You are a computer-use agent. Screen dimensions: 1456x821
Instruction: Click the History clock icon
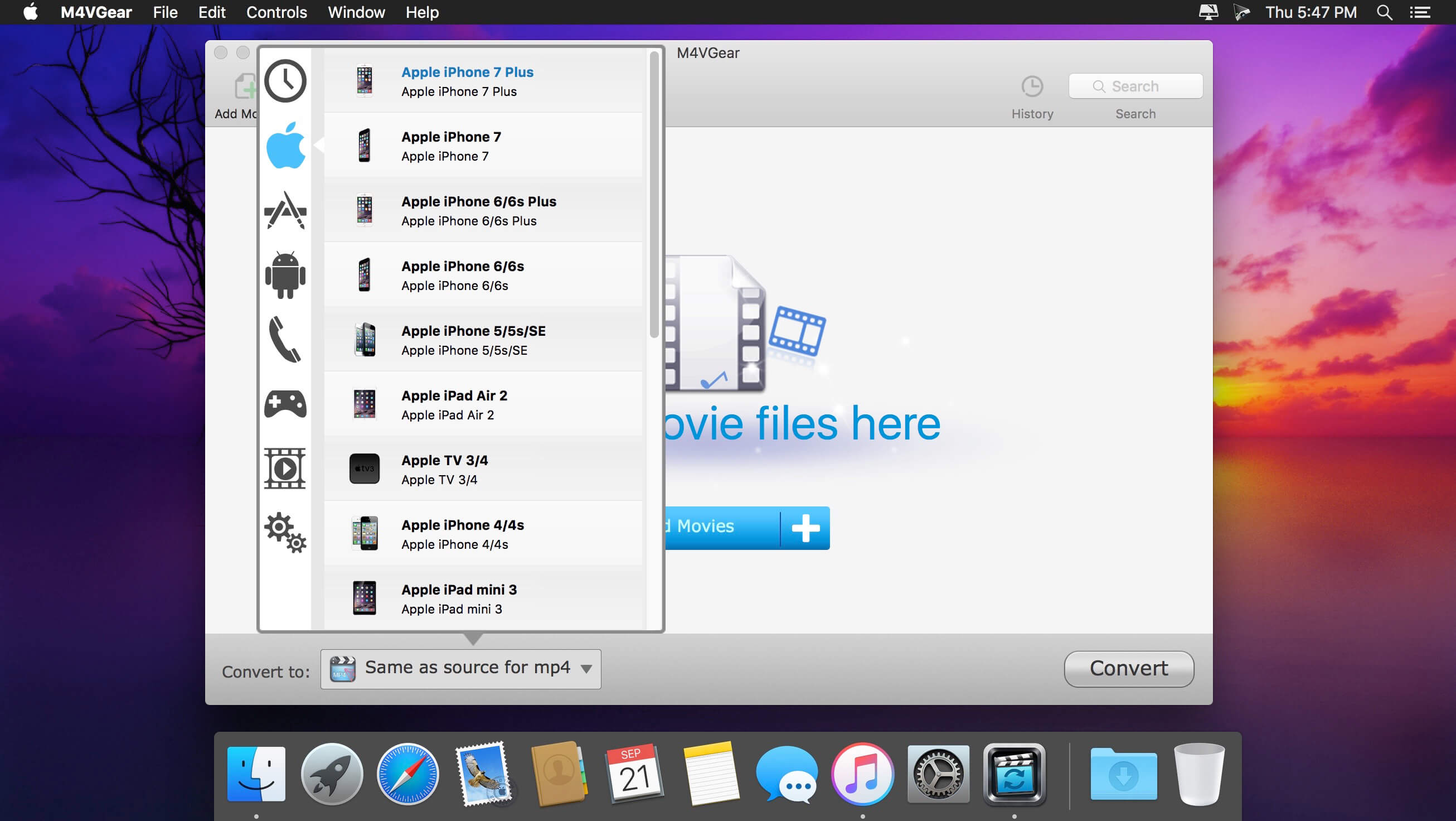tap(1032, 86)
